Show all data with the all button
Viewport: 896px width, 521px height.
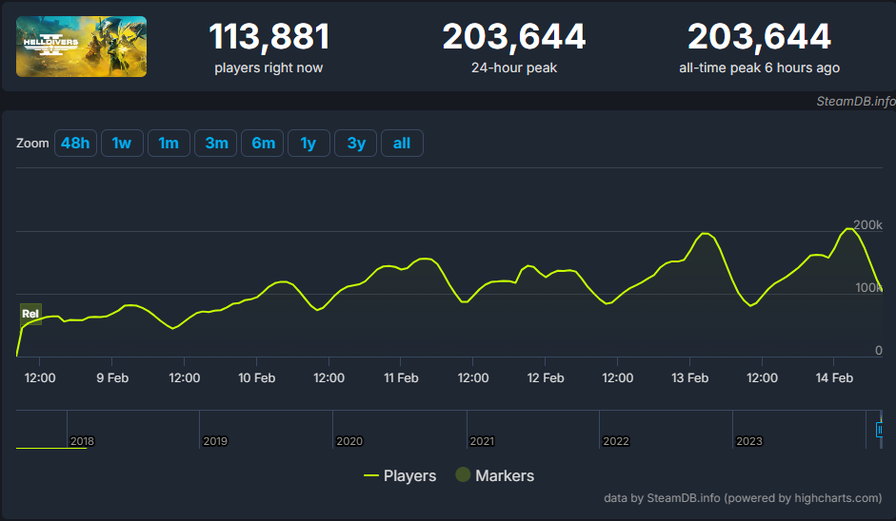pos(401,143)
